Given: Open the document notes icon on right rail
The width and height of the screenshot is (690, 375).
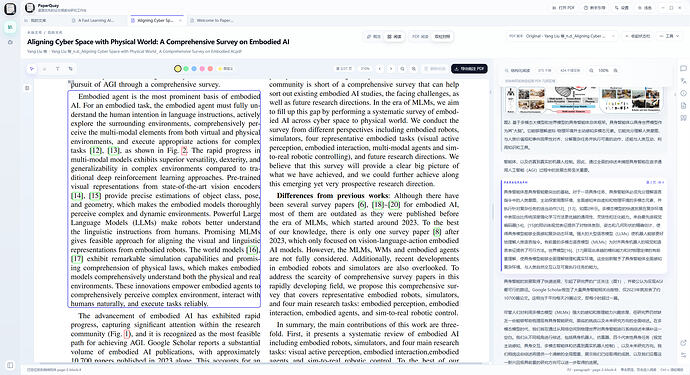Looking at the screenshot, I should coord(683,106).
